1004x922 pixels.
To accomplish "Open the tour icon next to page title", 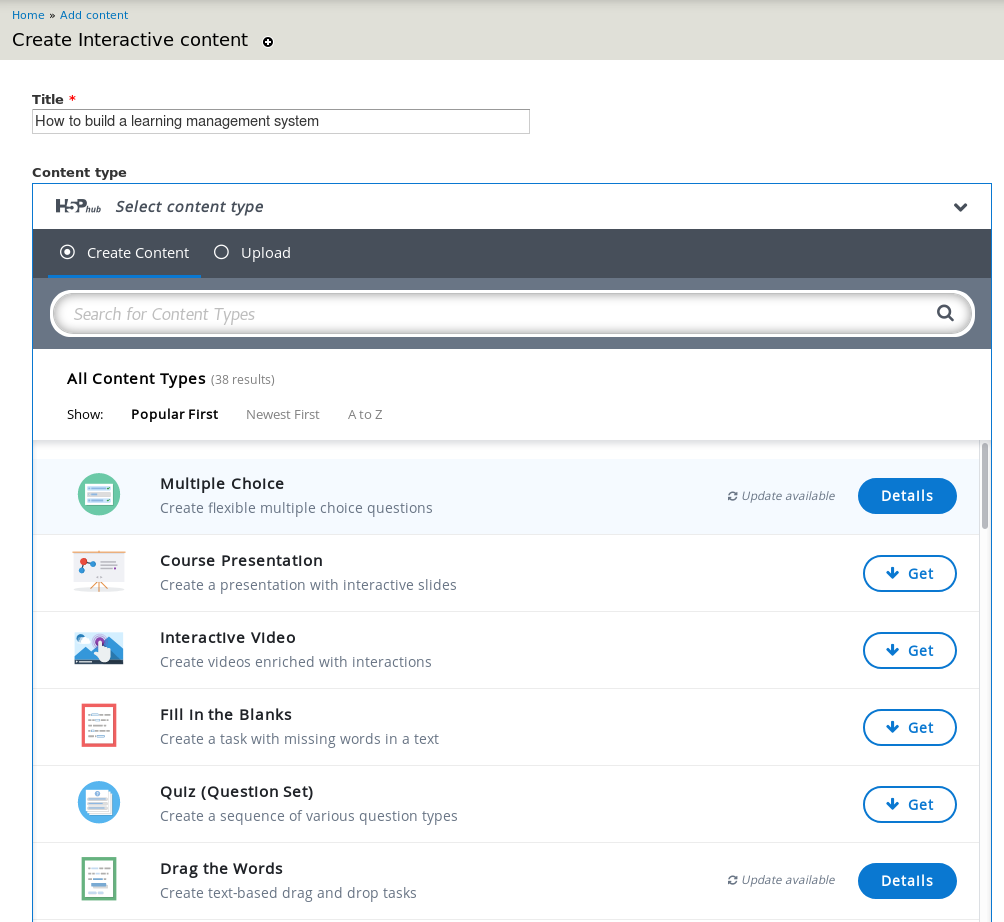I will [x=267, y=42].
